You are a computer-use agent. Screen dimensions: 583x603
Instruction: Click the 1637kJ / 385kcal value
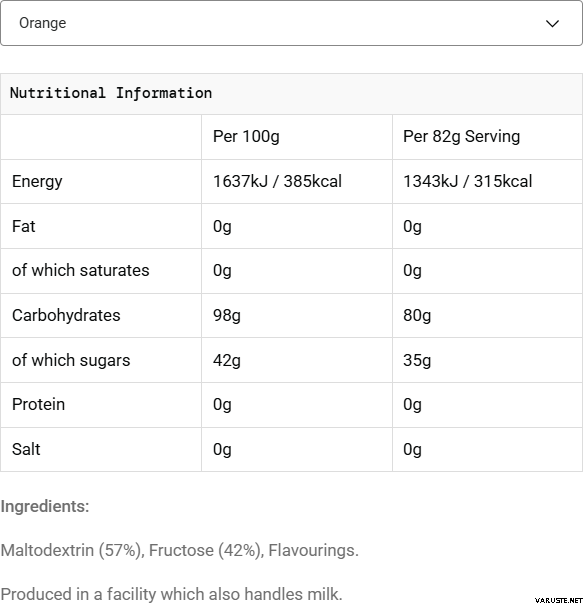tap(277, 181)
